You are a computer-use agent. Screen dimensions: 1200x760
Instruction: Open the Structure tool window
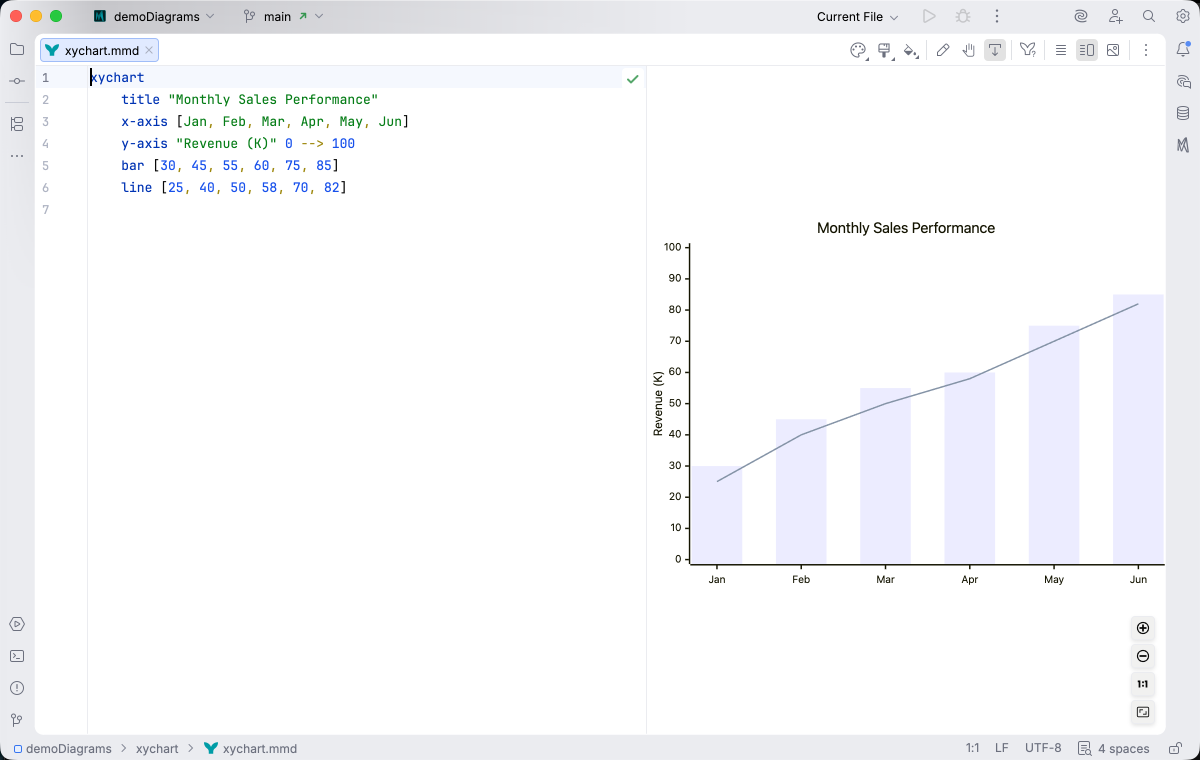tap(17, 124)
